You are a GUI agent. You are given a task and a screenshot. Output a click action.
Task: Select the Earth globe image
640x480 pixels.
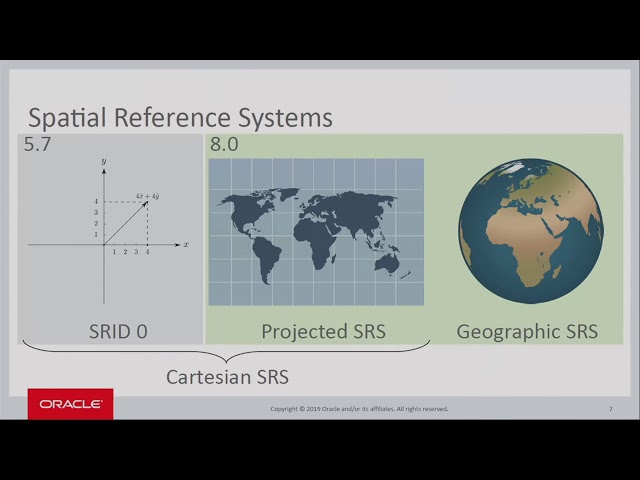(531, 231)
